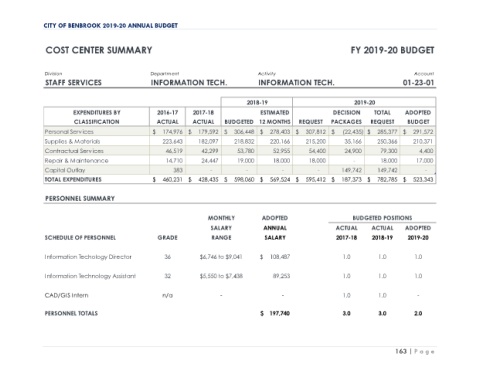Viewport: 480px width, 371px height.
Task: Click the Information Techology Director entry
Action: pos(88,257)
